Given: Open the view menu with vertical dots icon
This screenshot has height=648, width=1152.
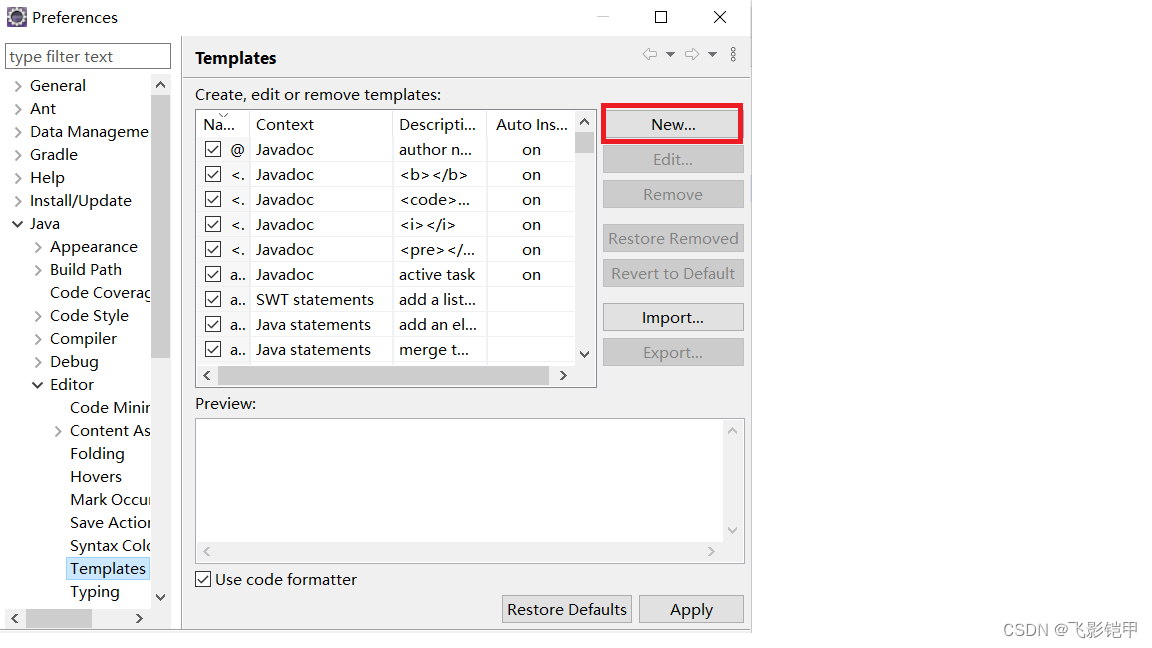Looking at the screenshot, I should click(x=733, y=54).
